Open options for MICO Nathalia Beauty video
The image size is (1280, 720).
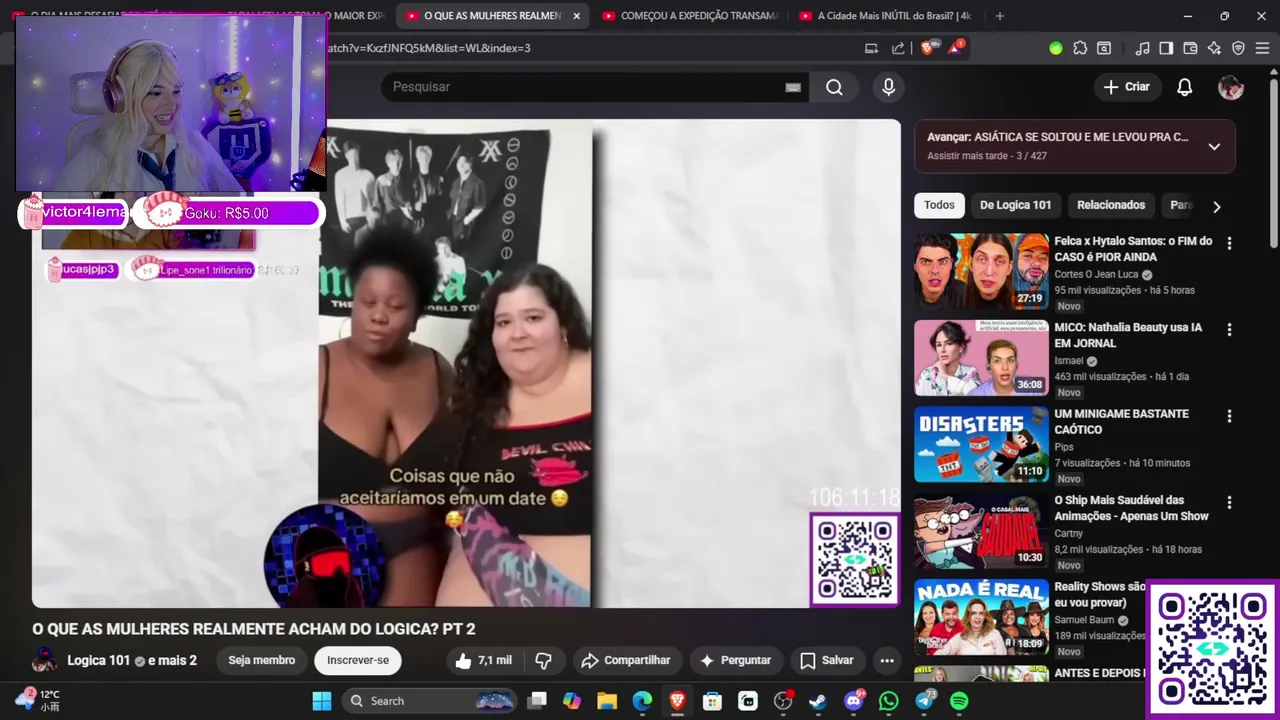tap(1229, 329)
